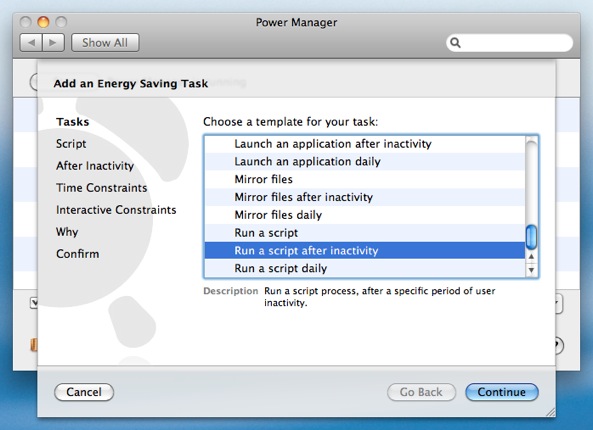Choose the plain 'Run a script' template
This screenshot has height=430, width=593.
coord(365,233)
